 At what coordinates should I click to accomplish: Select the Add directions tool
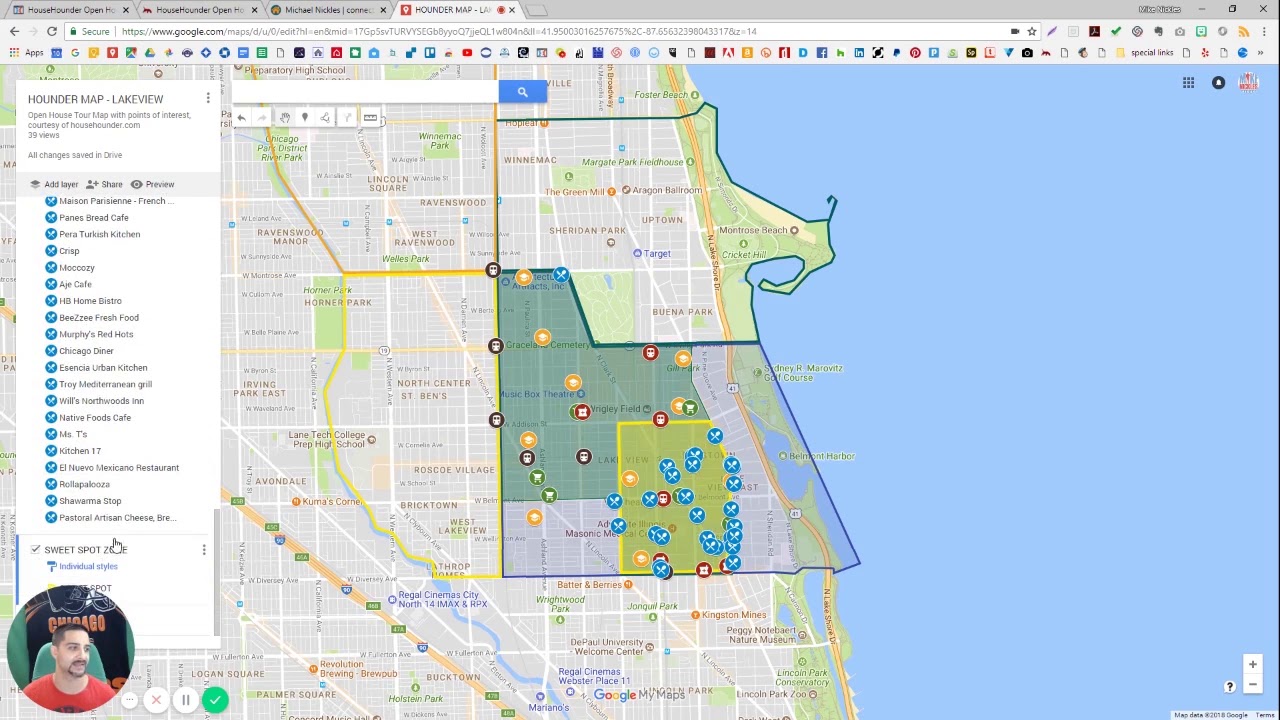click(x=347, y=118)
